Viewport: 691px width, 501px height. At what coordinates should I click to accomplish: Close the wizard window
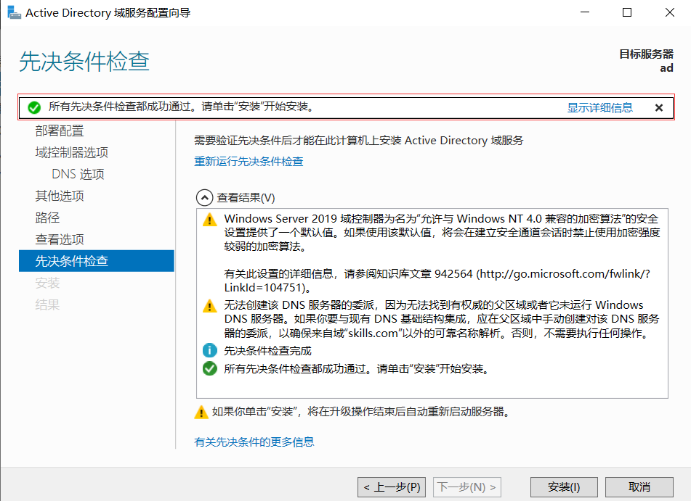[x=669, y=12]
